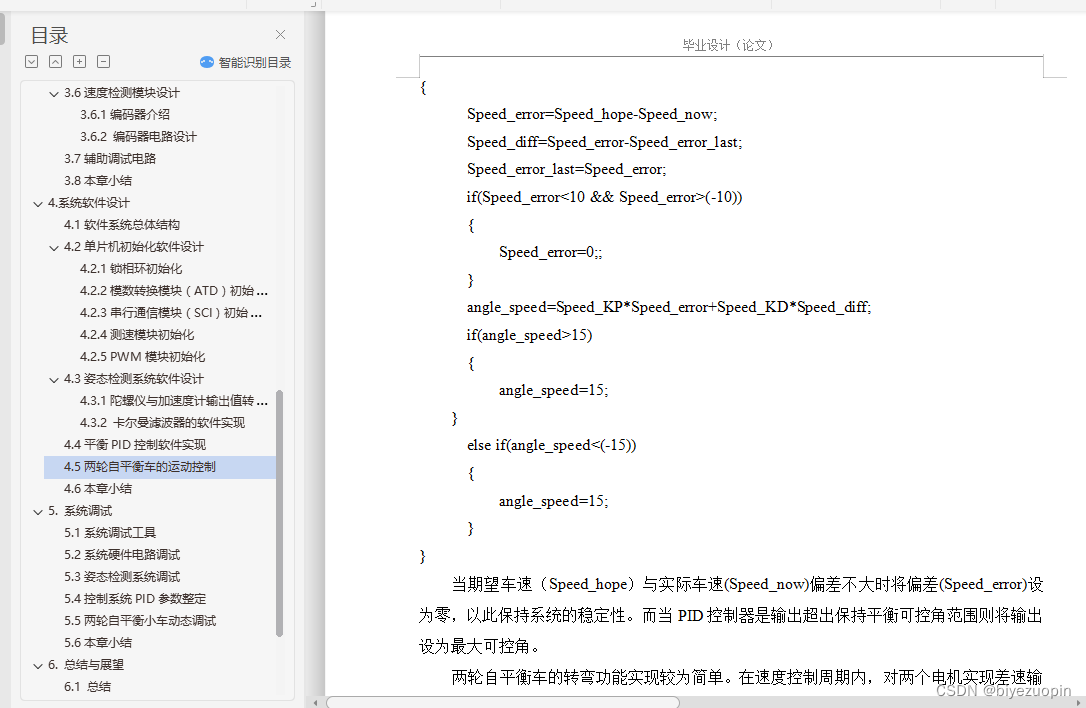1086x708 pixels.
Task: Go to 5.3 姿态检测系统调试
Action: [122, 577]
